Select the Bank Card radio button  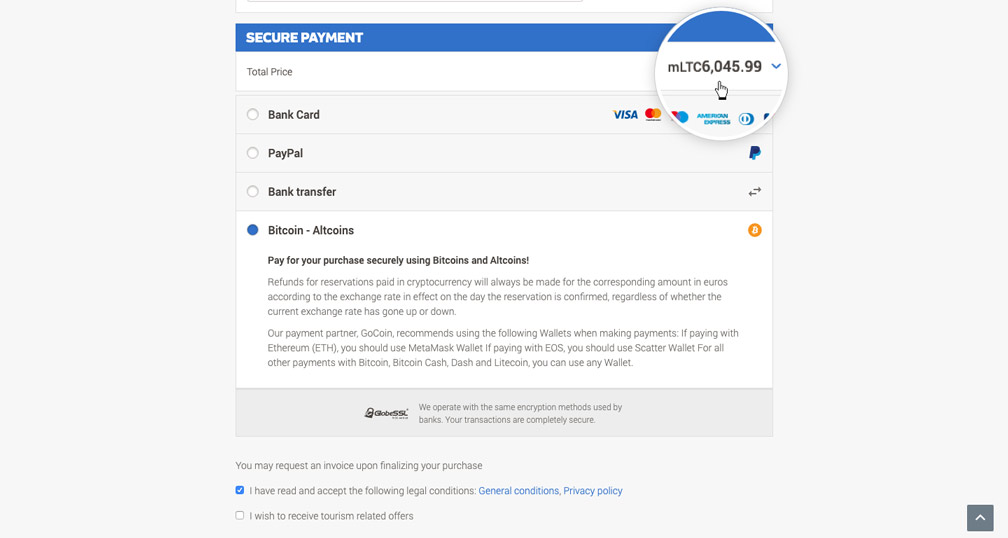[253, 115]
